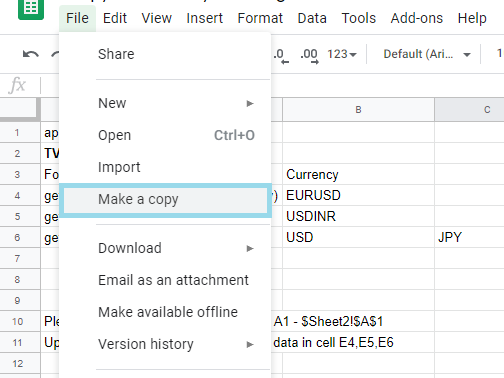
Task: Undo the last action
Action: pyautogui.click(x=31, y=54)
